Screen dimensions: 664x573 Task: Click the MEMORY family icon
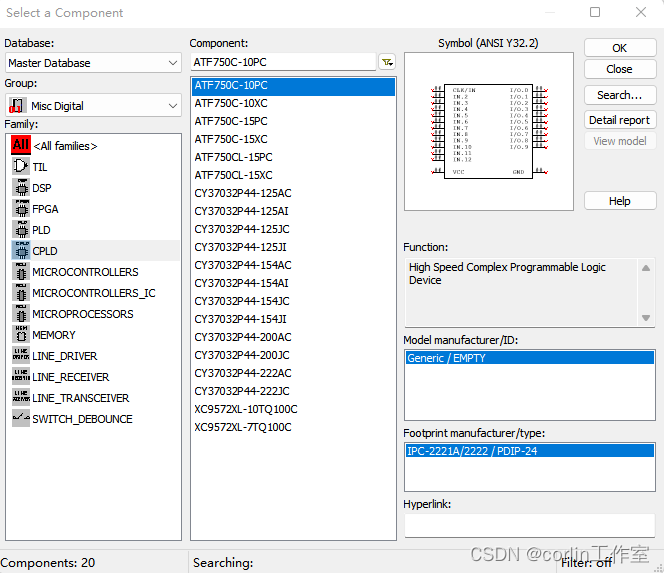[x=21, y=335]
